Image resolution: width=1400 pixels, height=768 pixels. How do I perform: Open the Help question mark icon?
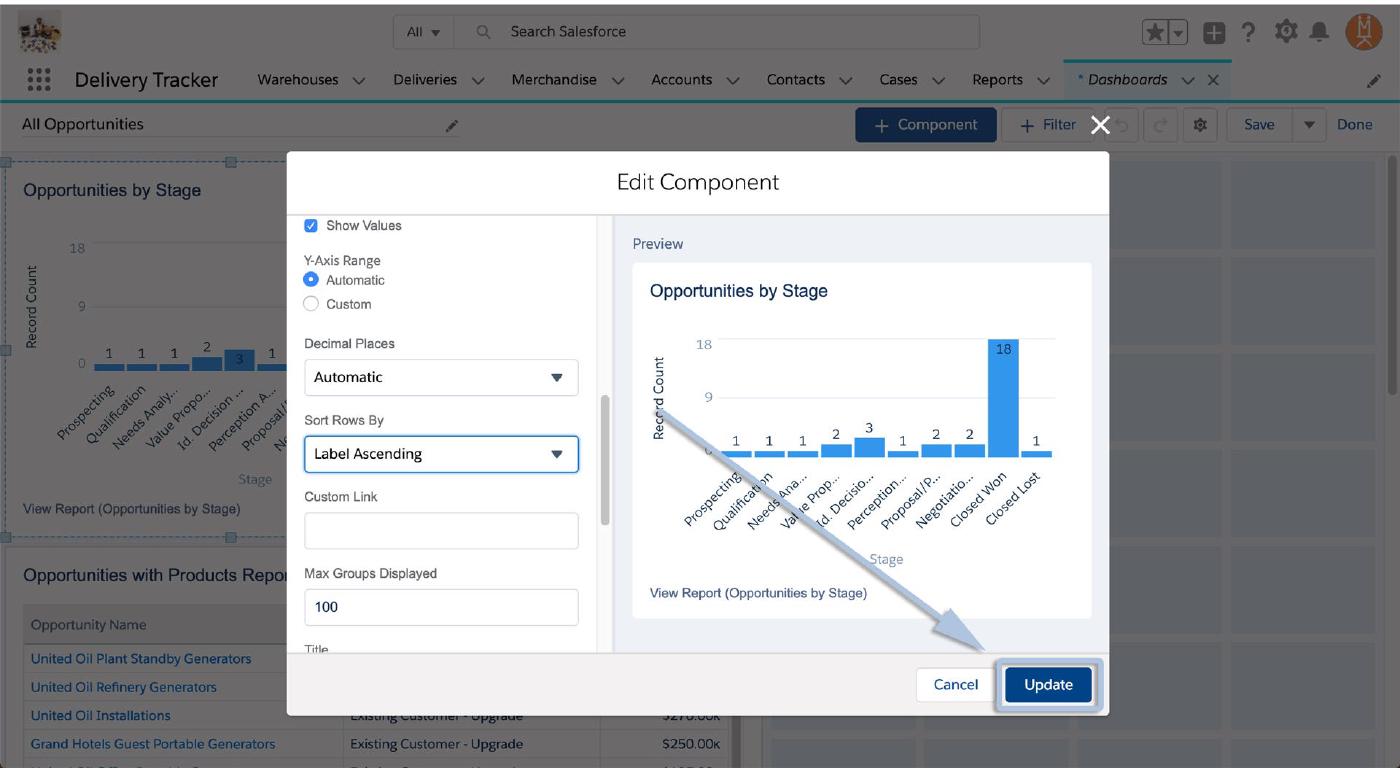(1248, 32)
